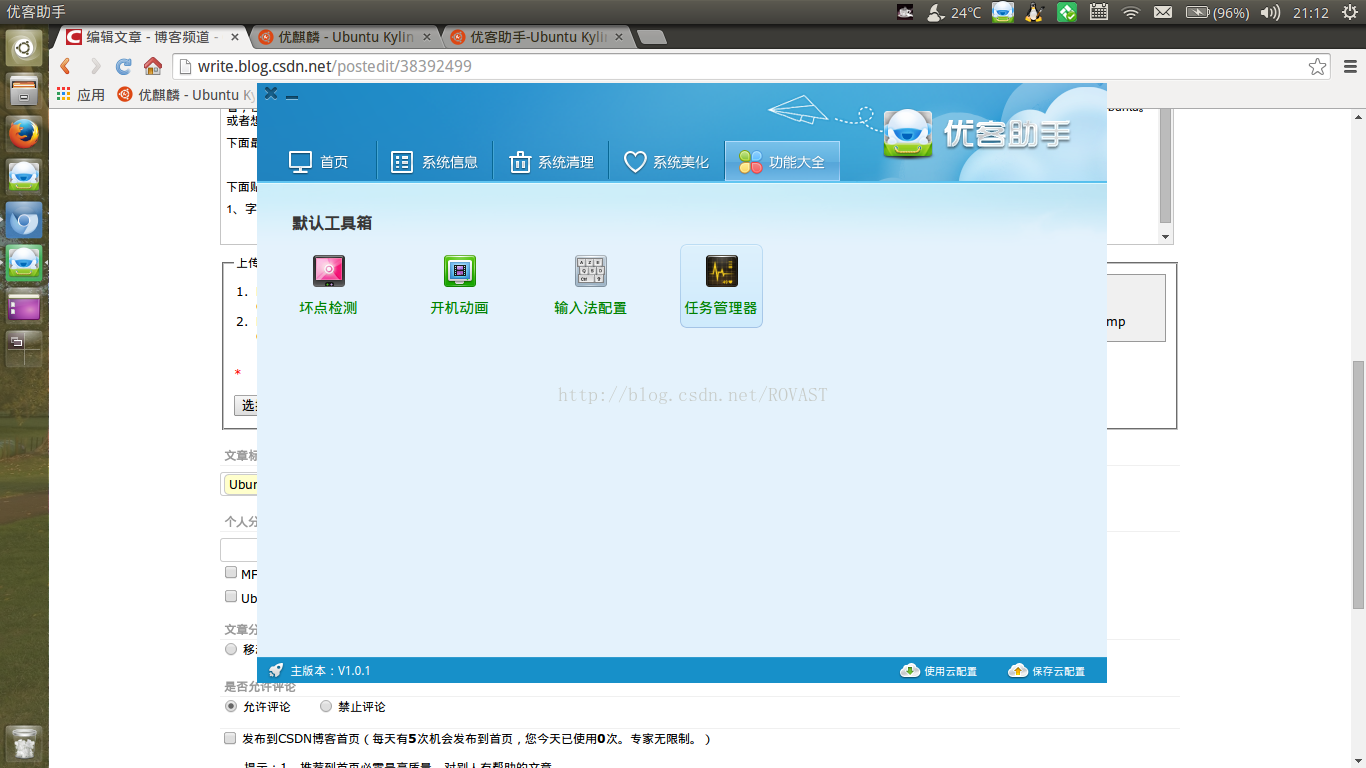Open the Chrome home page button

(x=153, y=66)
